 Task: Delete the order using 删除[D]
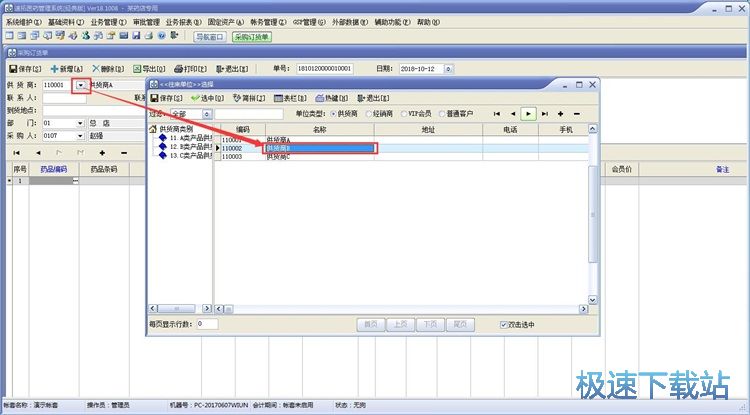108,69
